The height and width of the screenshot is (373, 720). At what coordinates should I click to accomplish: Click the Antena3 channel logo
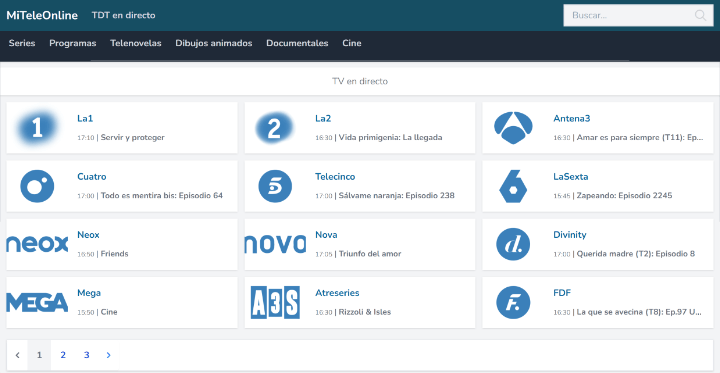click(513, 128)
